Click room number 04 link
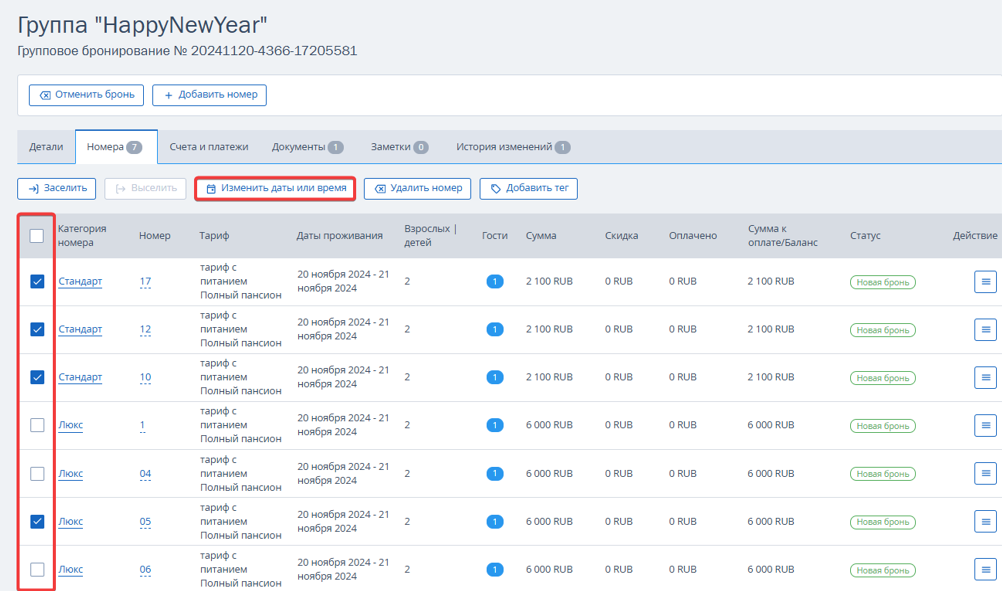 click(x=145, y=473)
